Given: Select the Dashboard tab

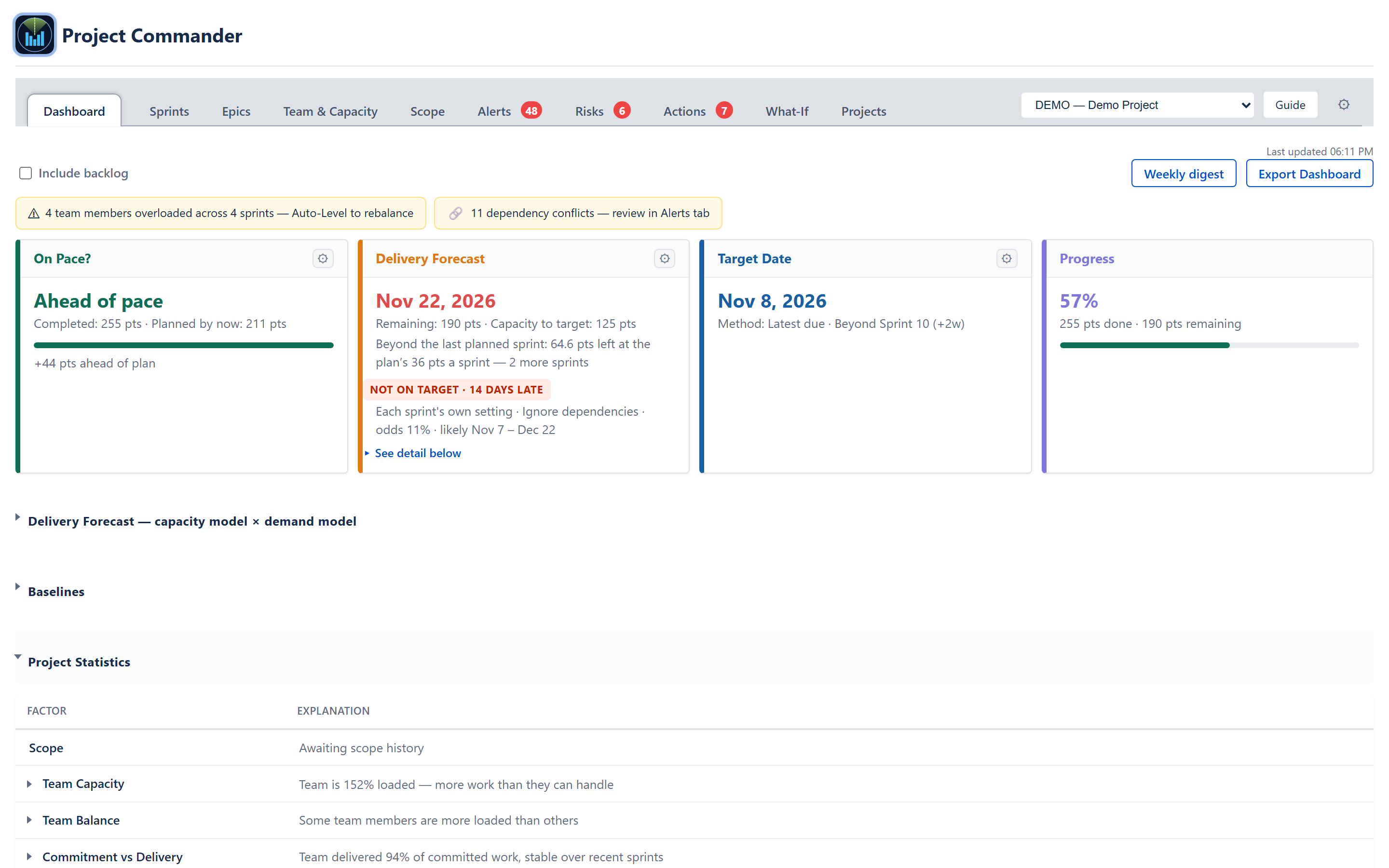Looking at the screenshot, I should pos(74,111).
